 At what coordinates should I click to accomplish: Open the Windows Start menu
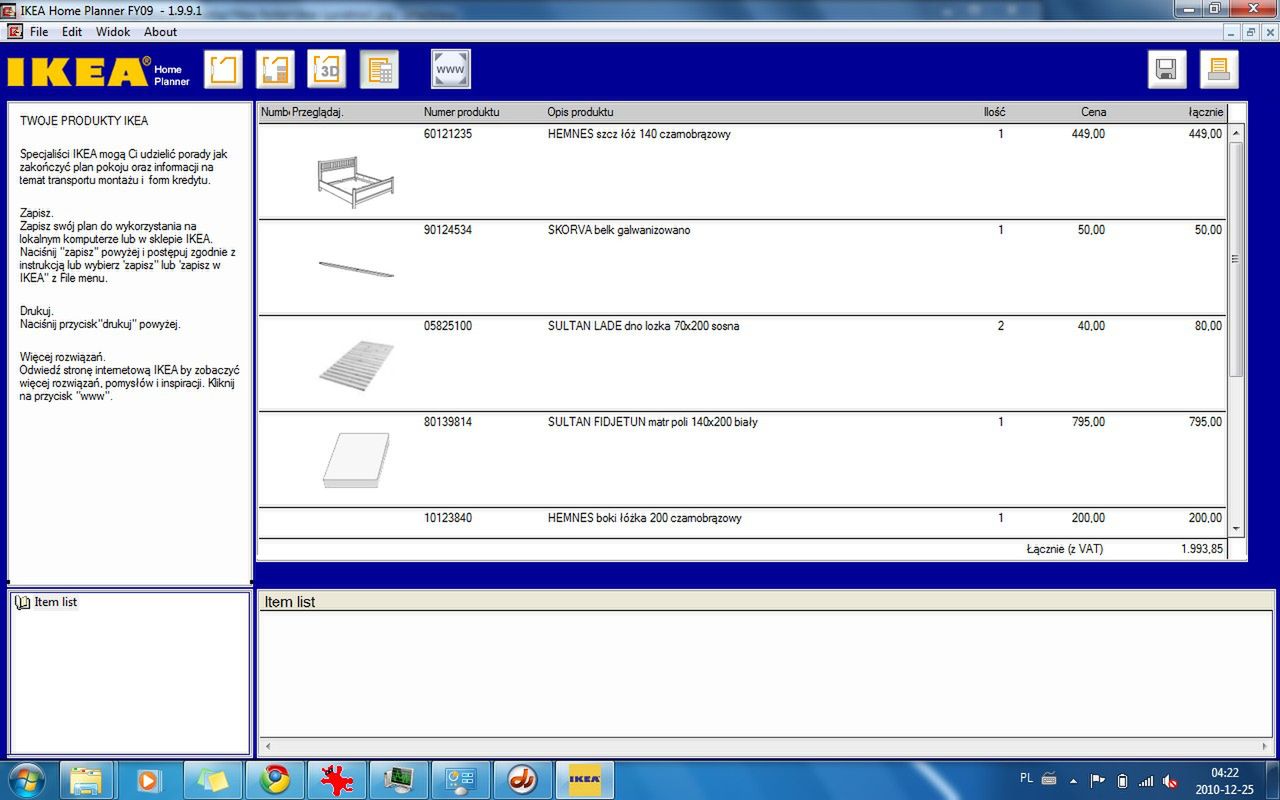[28, 779]
